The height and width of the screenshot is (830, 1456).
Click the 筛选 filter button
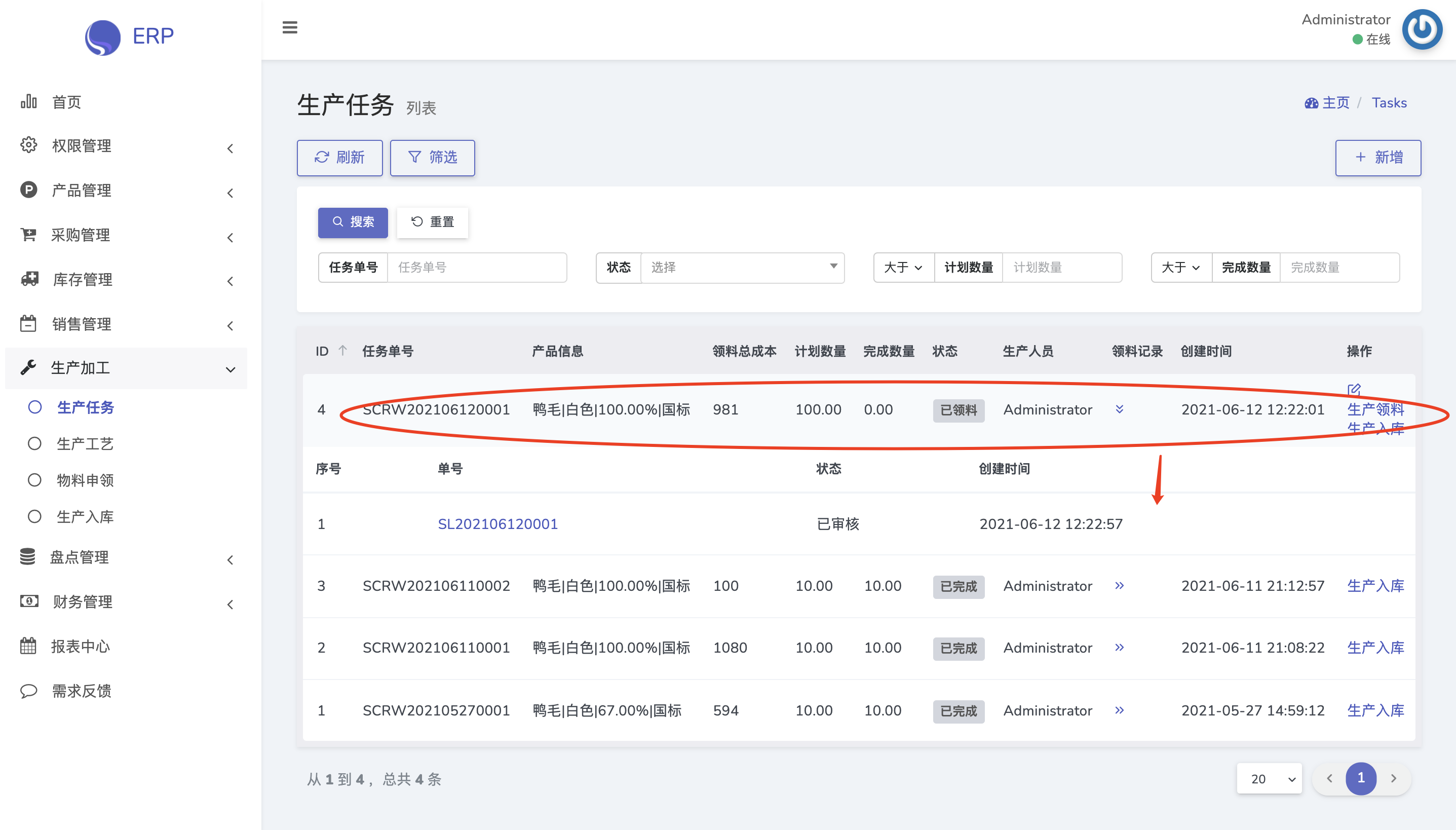[x=432, y=158]
